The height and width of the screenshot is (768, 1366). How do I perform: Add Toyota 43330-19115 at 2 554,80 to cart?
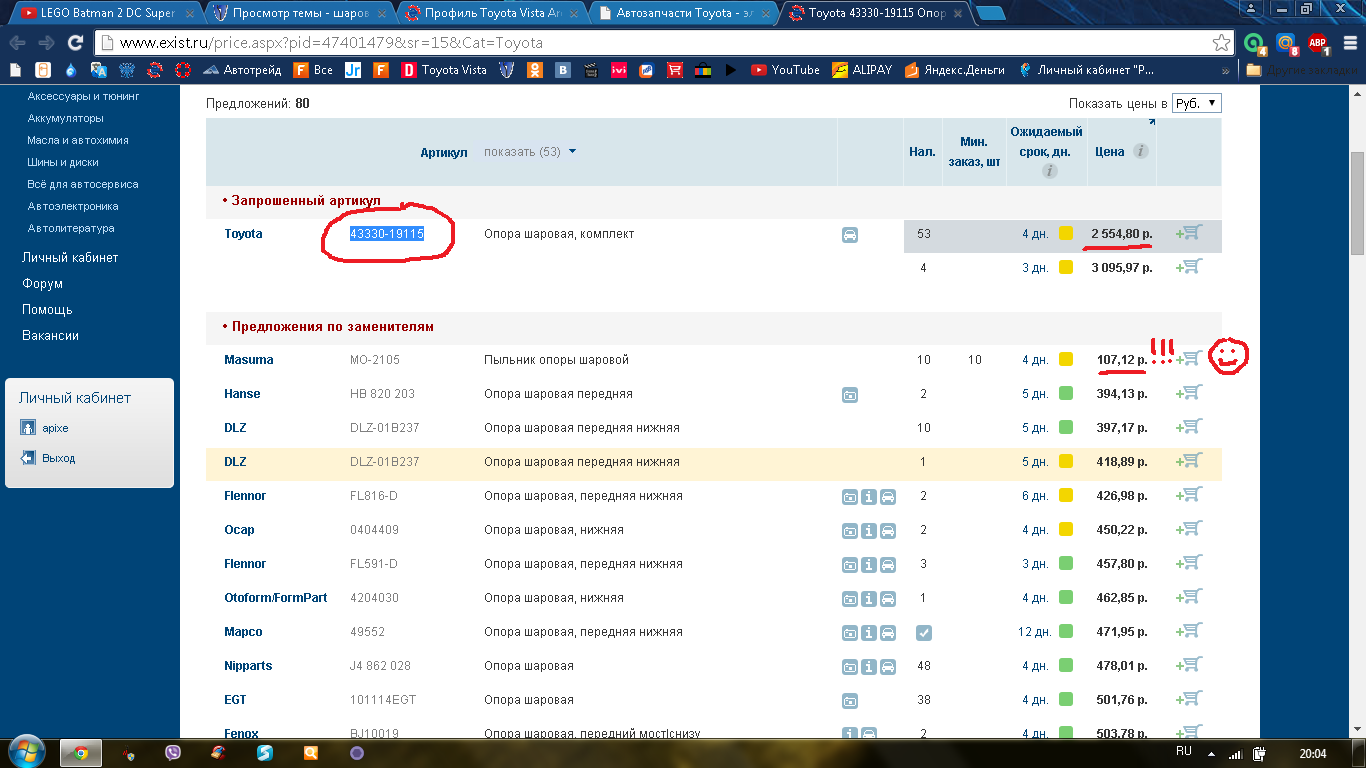[x=1190, y=233]
